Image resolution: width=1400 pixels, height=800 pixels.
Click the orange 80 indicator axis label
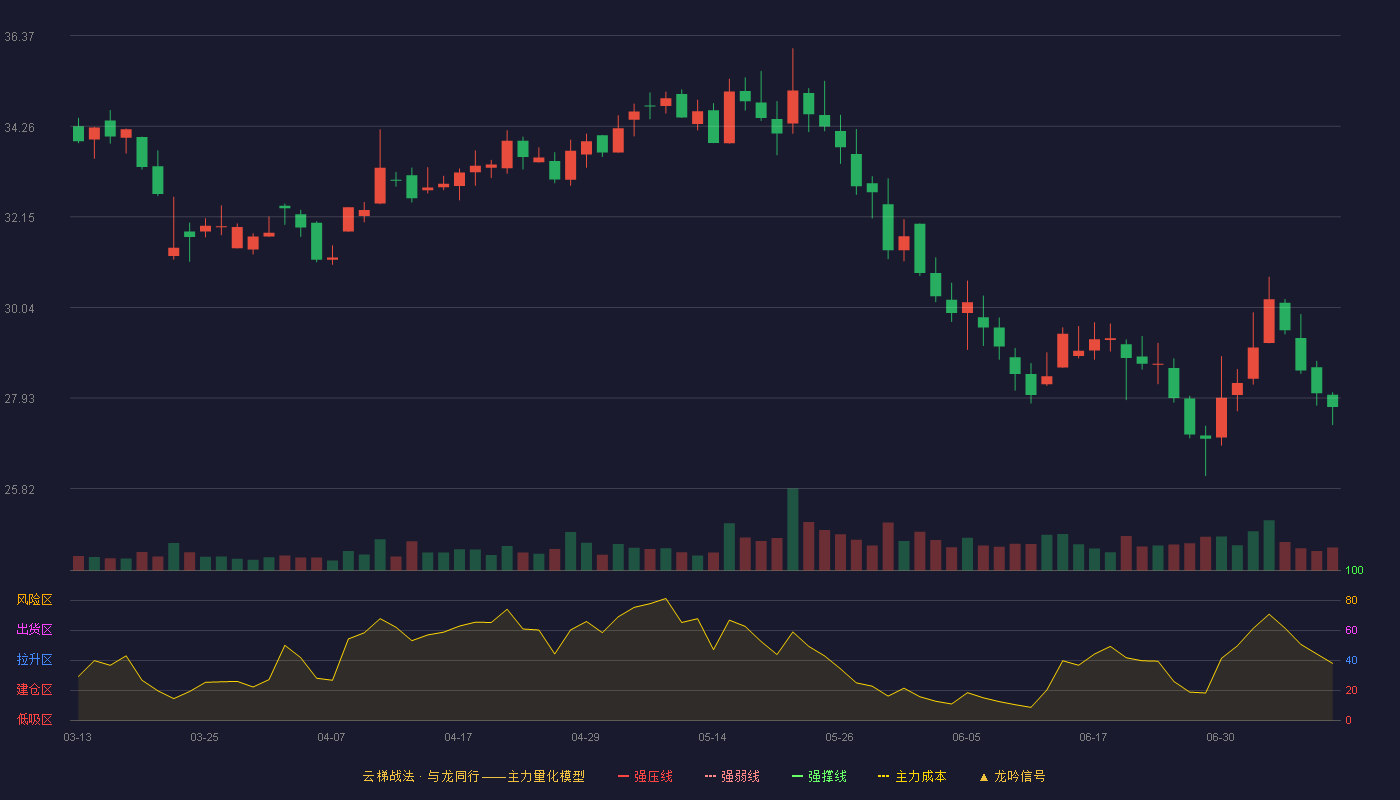[1351, 600]
